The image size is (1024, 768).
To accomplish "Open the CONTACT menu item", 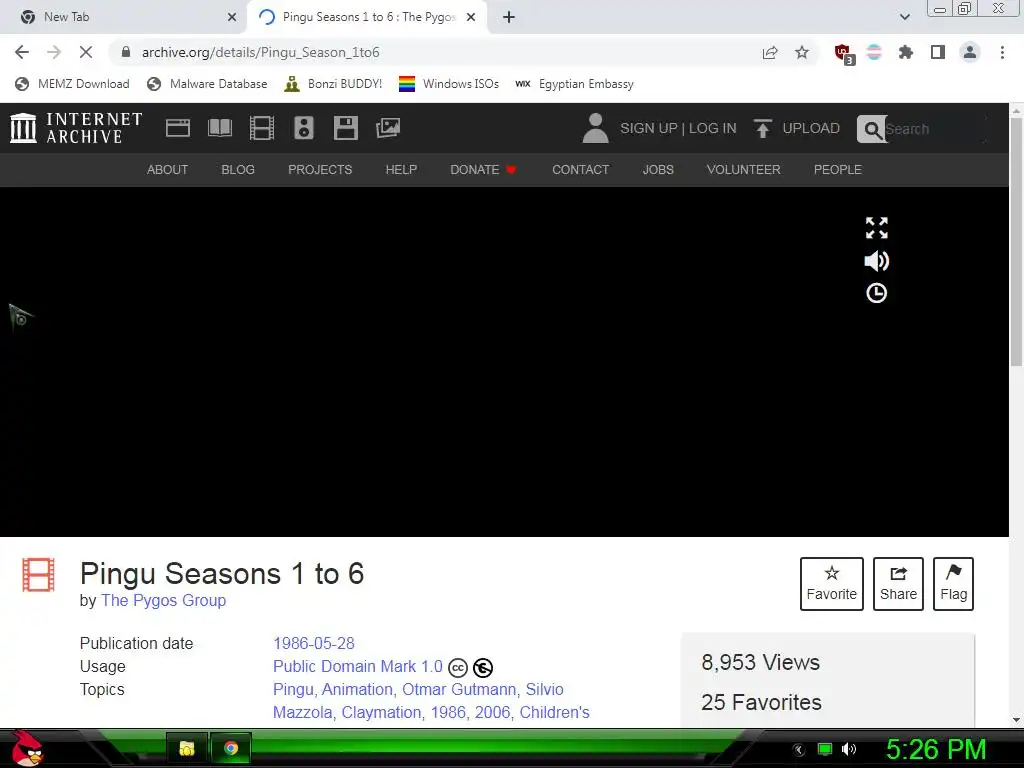I will coord(581,170).
